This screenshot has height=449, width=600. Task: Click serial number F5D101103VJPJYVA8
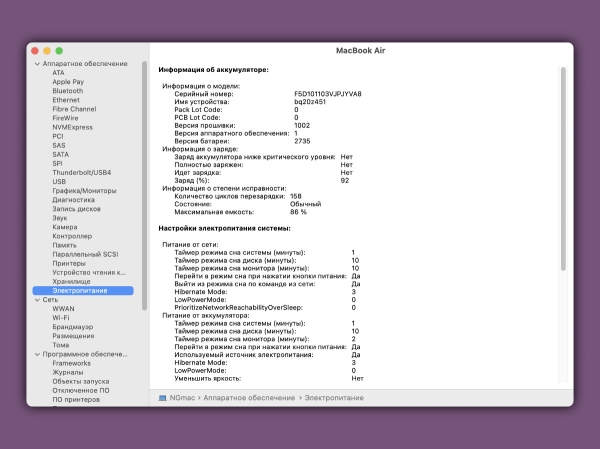point(328,94)
